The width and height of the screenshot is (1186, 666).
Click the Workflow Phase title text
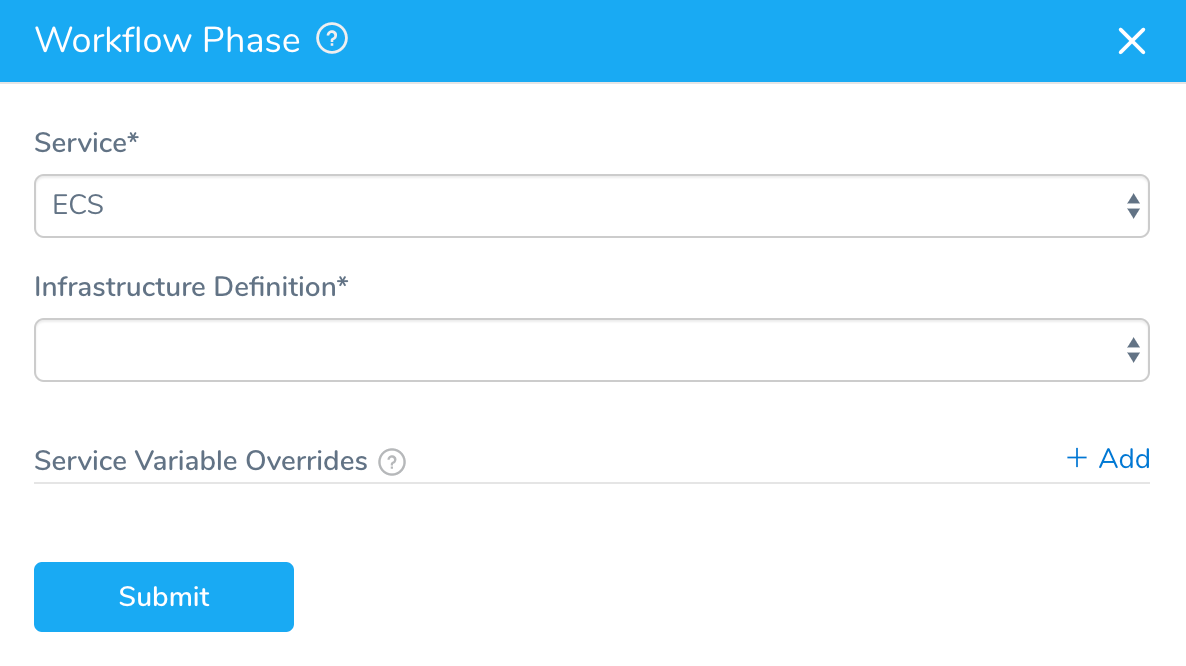(168, 40)
